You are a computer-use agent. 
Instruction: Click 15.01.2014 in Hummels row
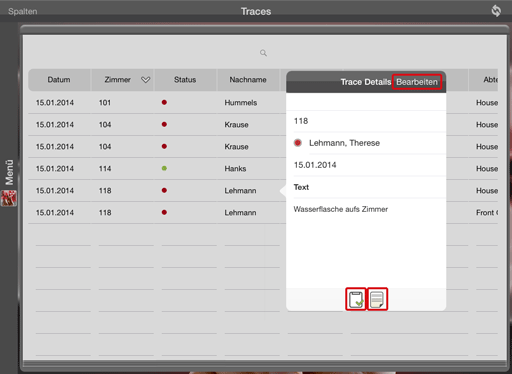pos(55,103)
